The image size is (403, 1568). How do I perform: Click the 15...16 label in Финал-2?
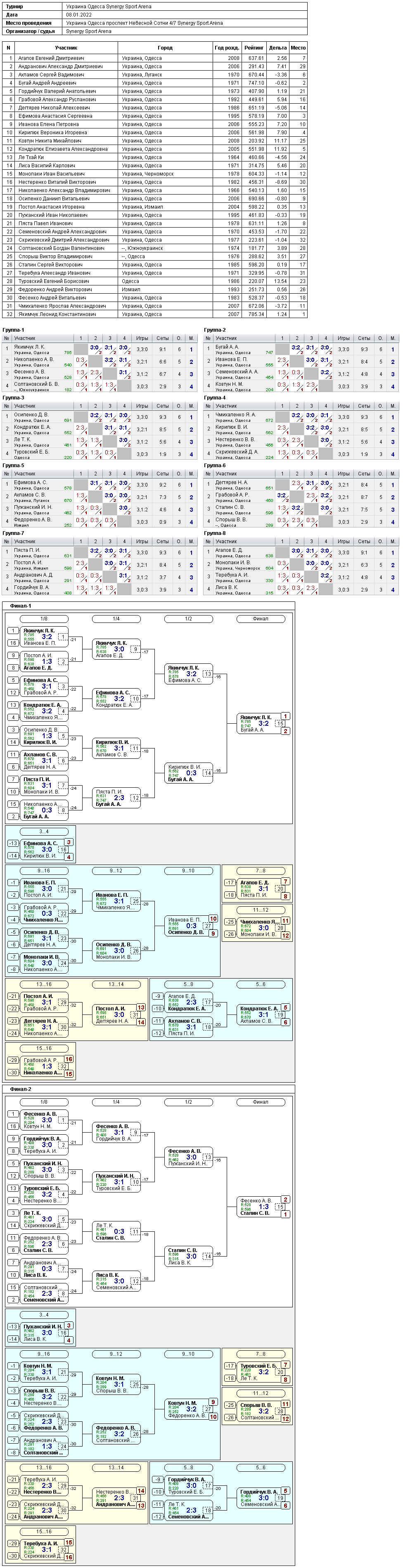tap(44, 1532)
